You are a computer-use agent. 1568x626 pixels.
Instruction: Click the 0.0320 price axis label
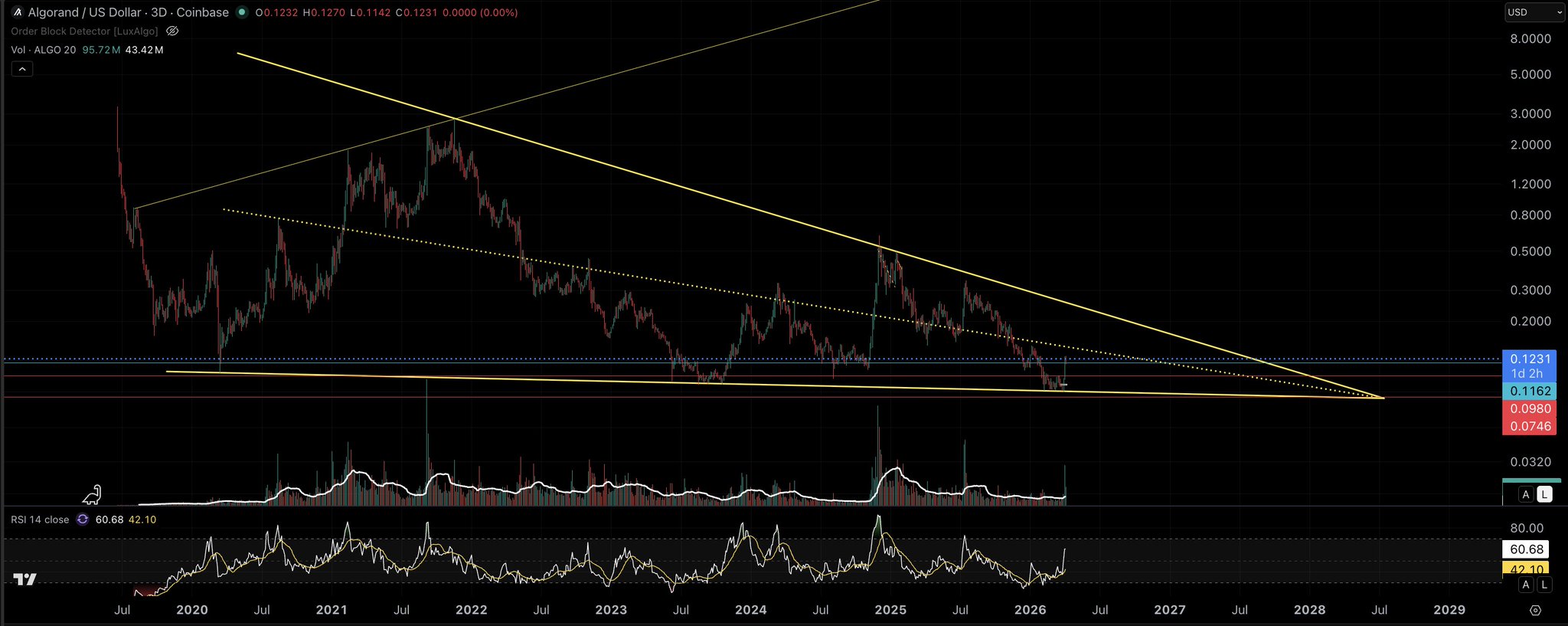pyautogui.click(x=1530, y=463)
